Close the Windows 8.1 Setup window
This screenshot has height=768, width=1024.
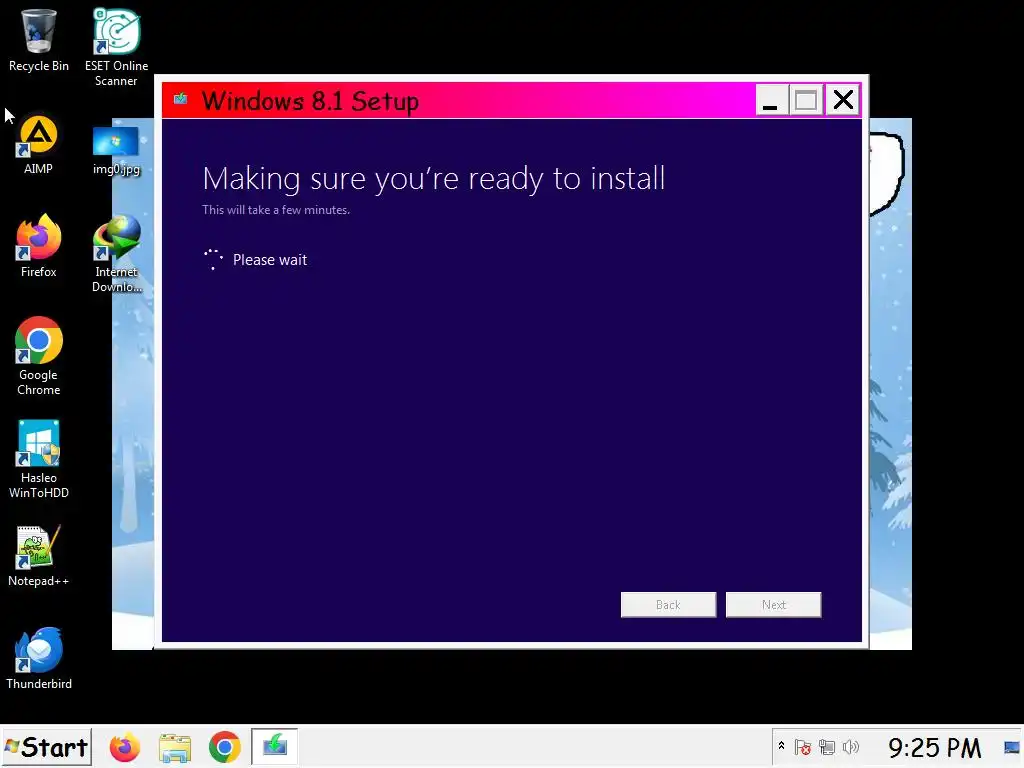click(x=842, y=100)
